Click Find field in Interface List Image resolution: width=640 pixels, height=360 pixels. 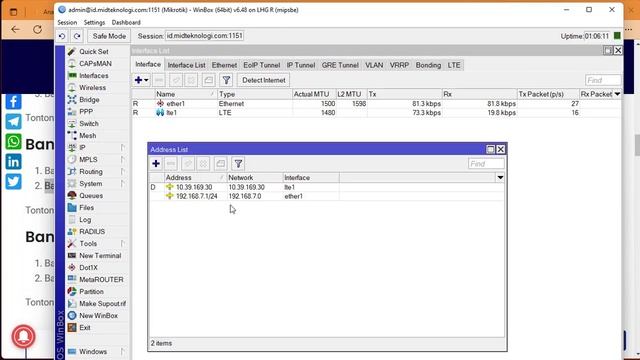(x=603, y=80)
